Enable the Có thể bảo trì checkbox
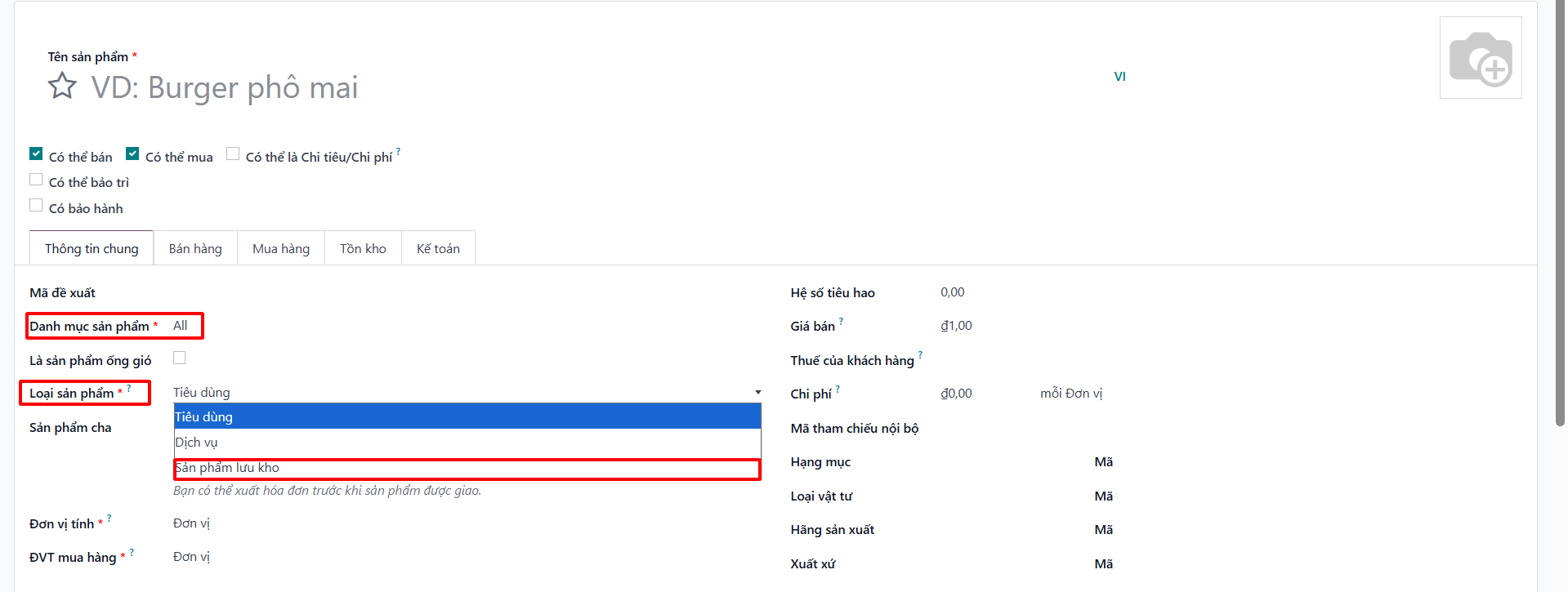The width and height of the screenshot is (1568, 592). point(36,180)
